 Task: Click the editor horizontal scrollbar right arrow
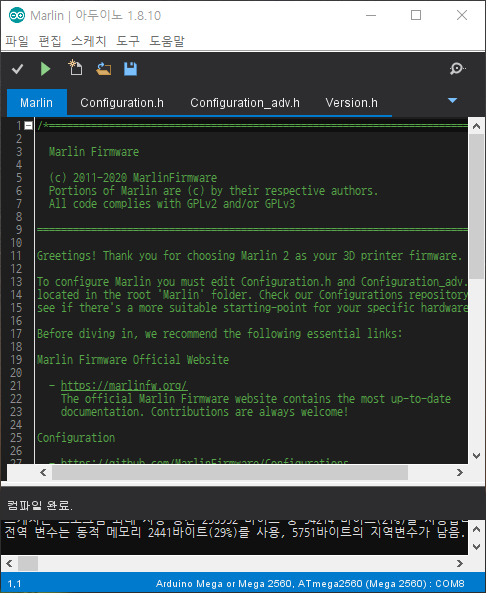pos(460,472)
